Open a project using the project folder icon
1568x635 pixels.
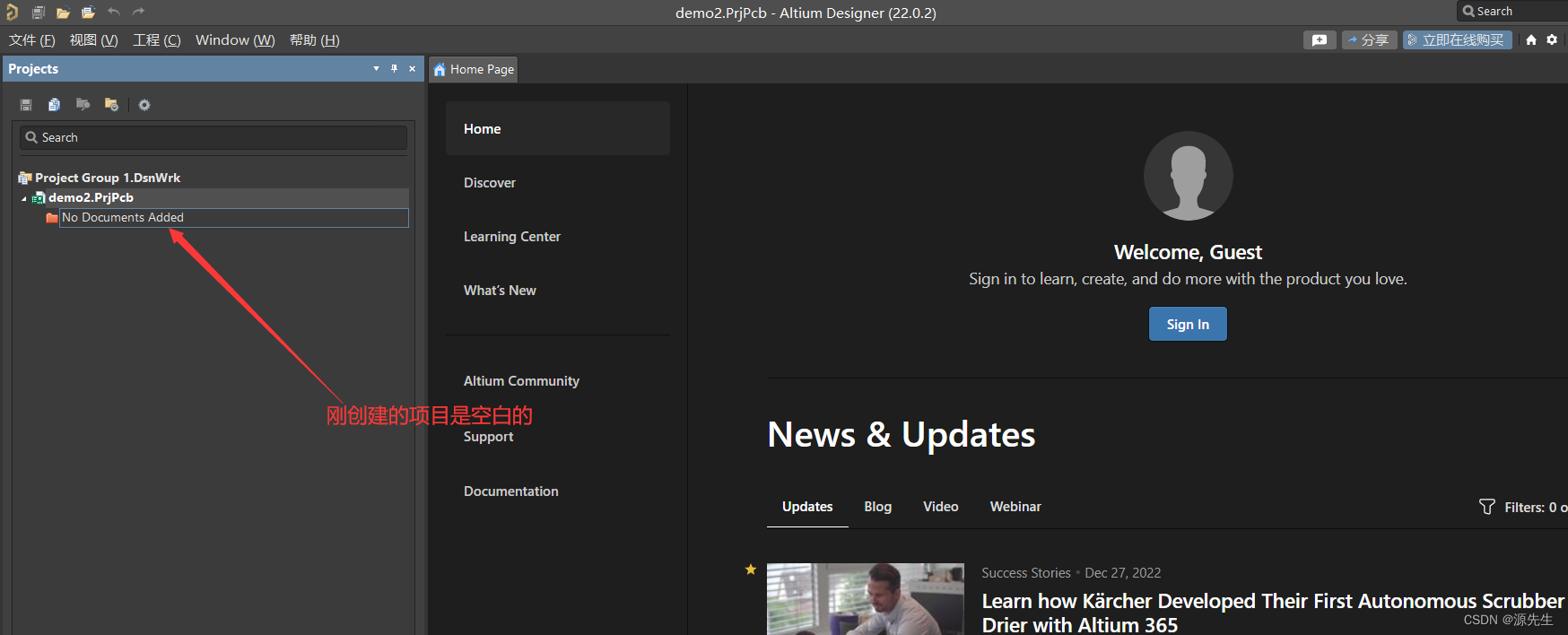click(88, 13)
